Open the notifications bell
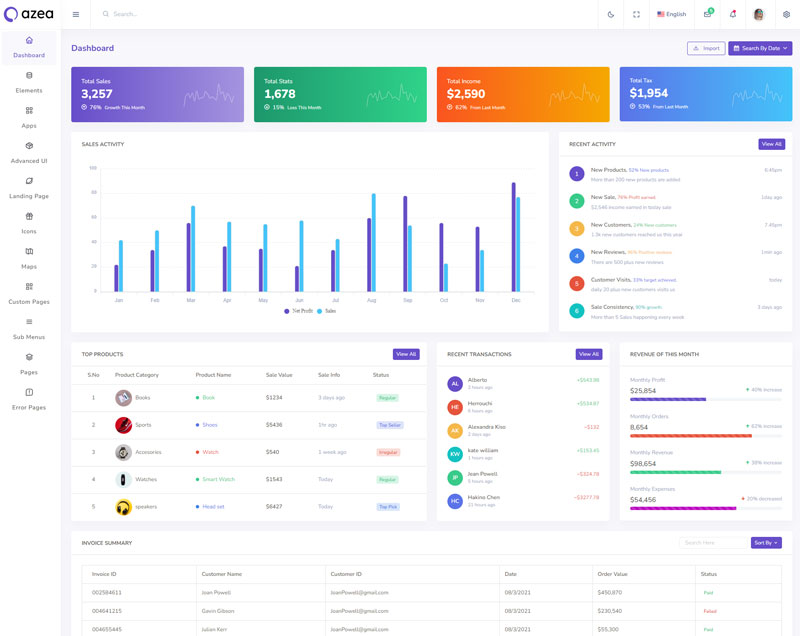The height and width of the screenshot is (636, 800). pyautogui.click(x=733, y=14)
